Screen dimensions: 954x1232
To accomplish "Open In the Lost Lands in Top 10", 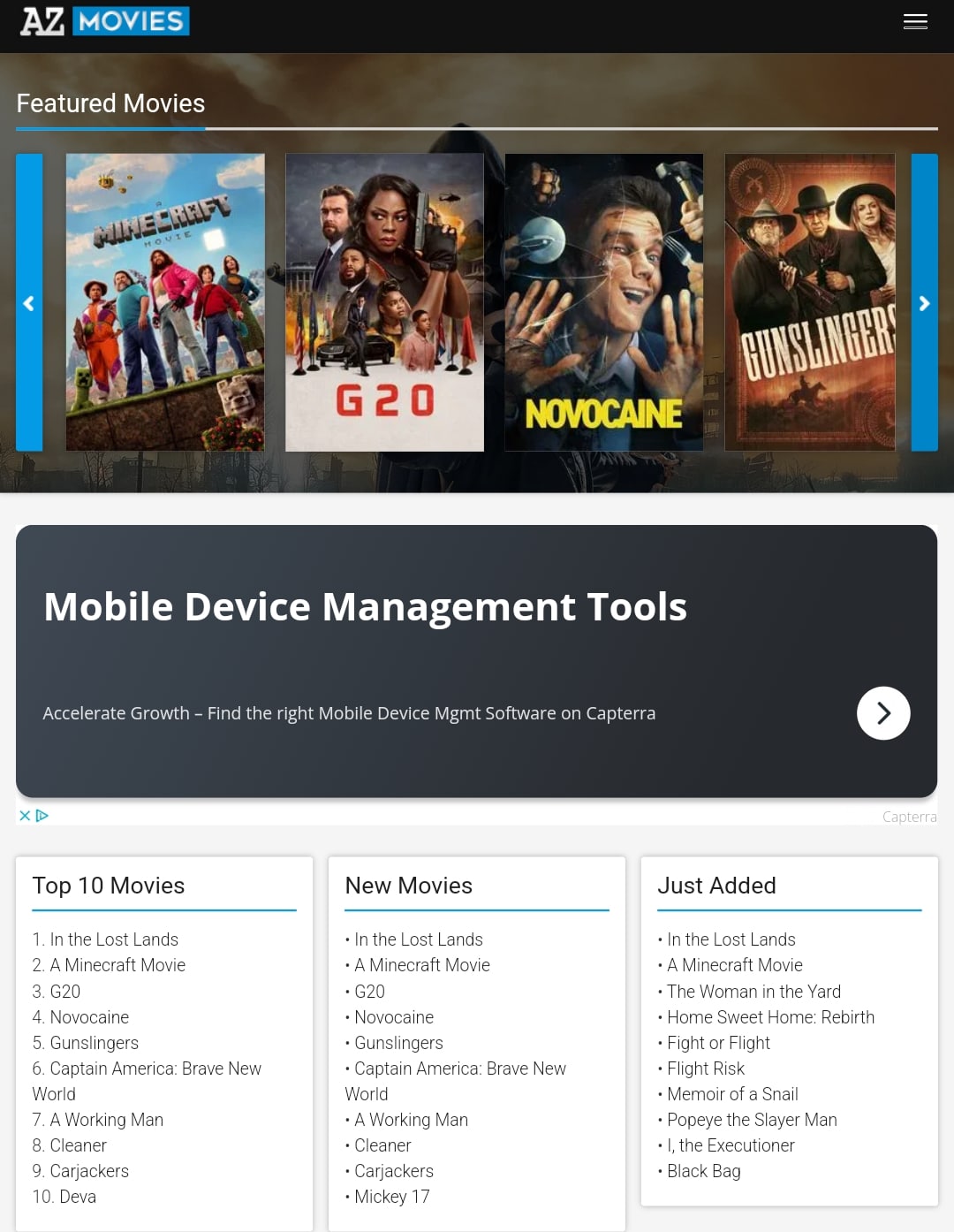I will pyautogui.click(x=114, y=939).
